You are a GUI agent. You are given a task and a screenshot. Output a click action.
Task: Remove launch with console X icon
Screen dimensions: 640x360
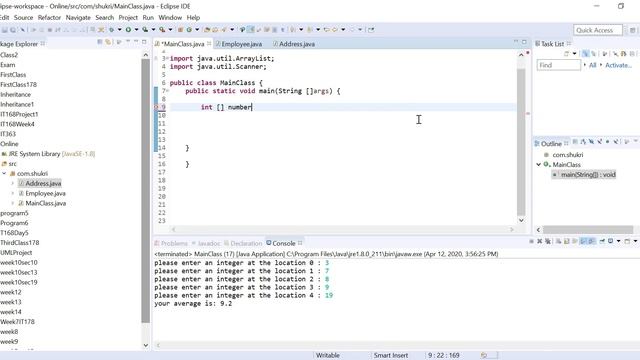coord(540,241)
